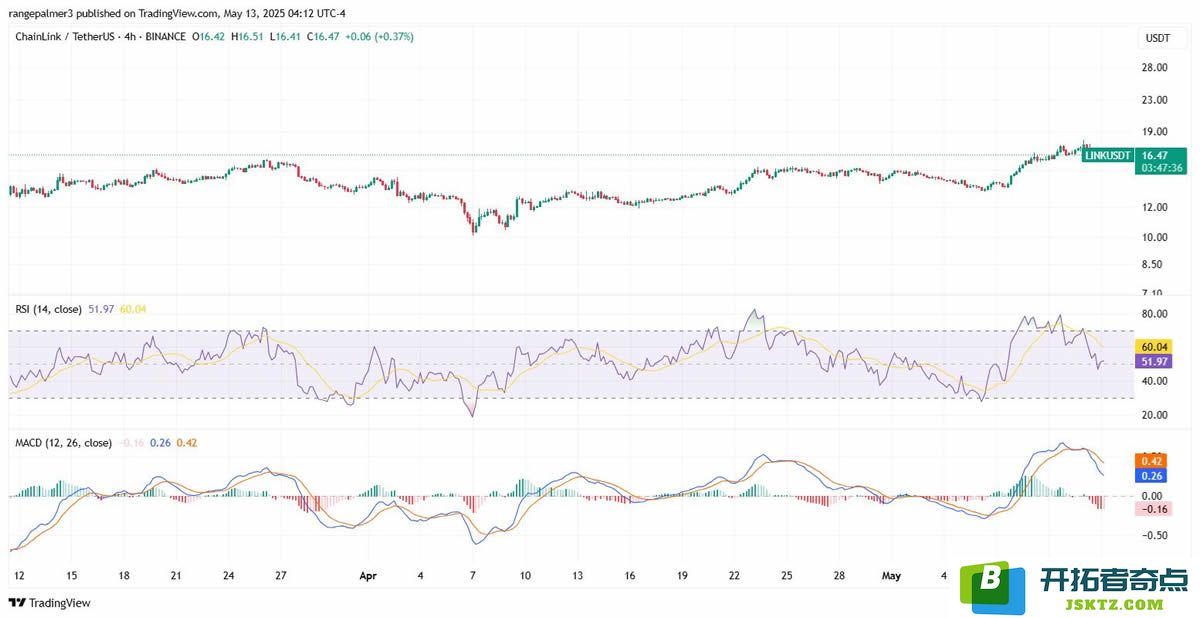Viewport: 1200px width, 618px height.
Task: Click the 12 date label on time axis
Action: pos(18,577)
